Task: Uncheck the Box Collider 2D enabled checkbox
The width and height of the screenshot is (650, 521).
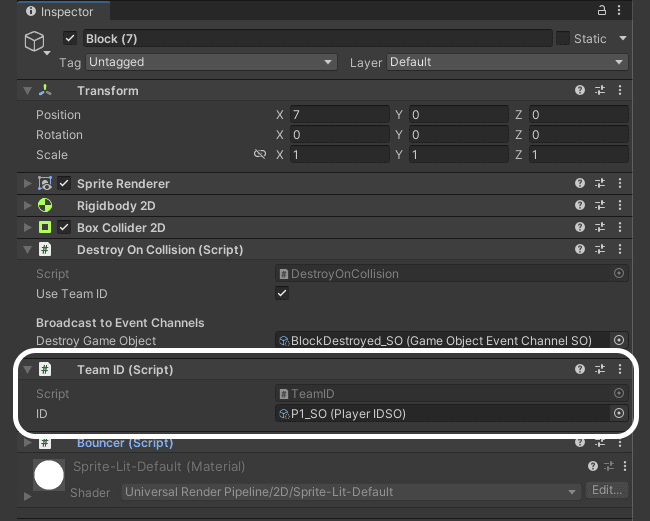Action: point(65,228)
